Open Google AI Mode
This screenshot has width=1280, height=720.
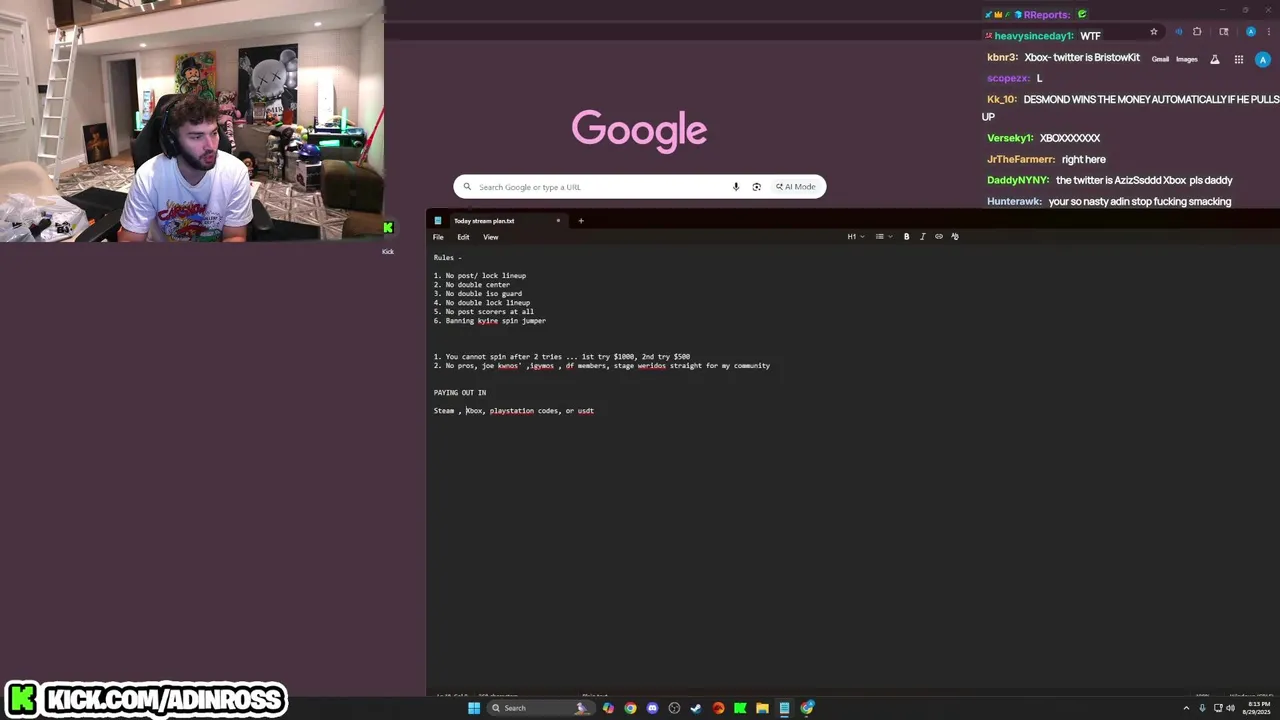pyautogui.click(x=796, y=187)
